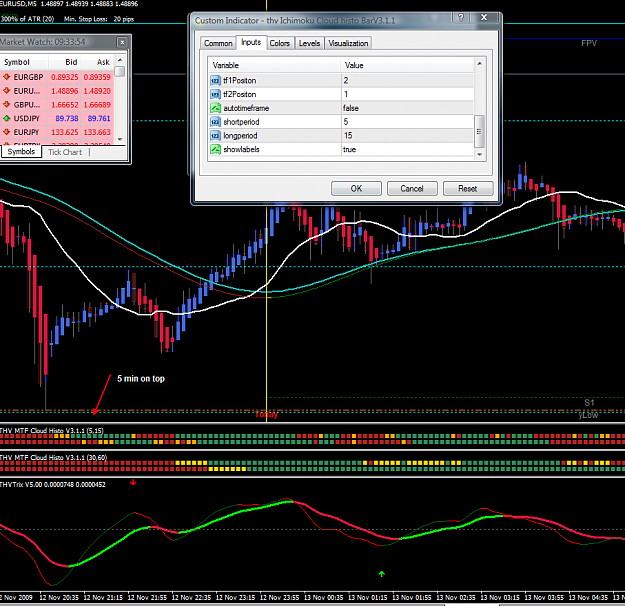The height and width of the screenshot is (606, 625).
Task: Click the Ask column header
Action: (x=97, y=62)
